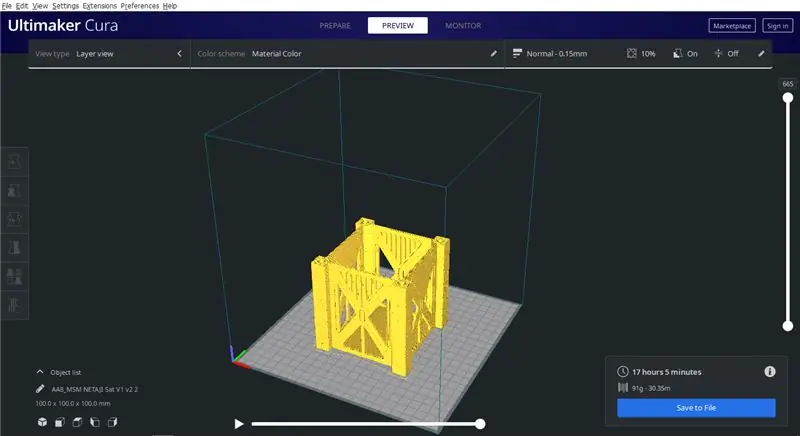Viewport: 800px width, 436px height.
Task: Open the Marketplace button
Action: [732, 25]
